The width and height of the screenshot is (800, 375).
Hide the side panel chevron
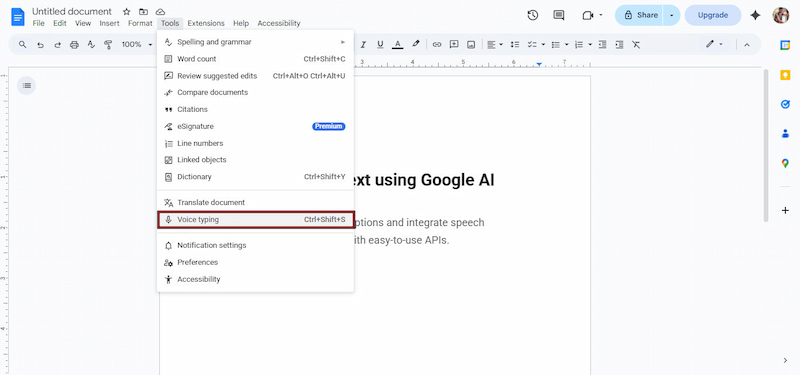[785, 360]
